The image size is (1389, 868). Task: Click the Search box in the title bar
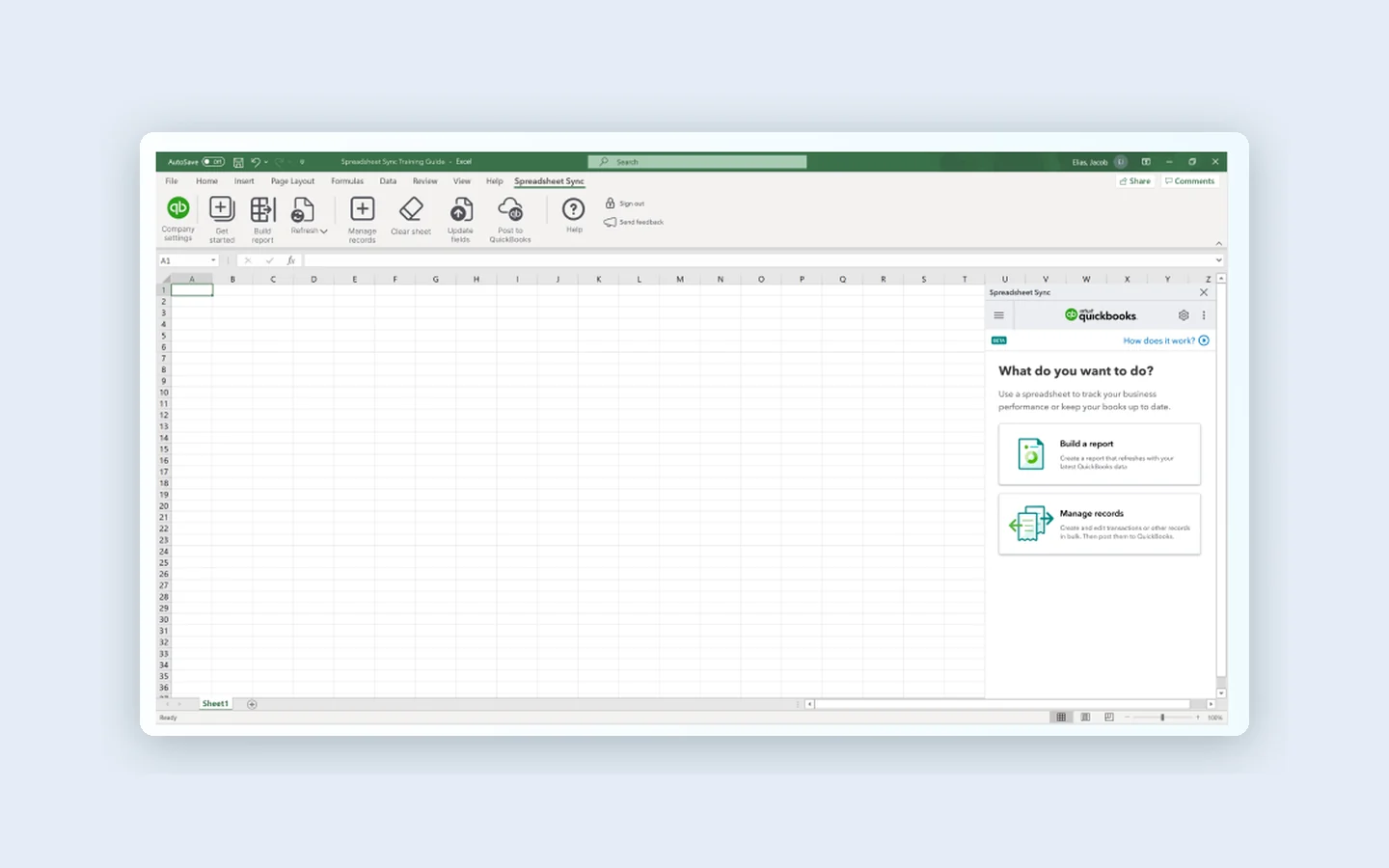697,162
